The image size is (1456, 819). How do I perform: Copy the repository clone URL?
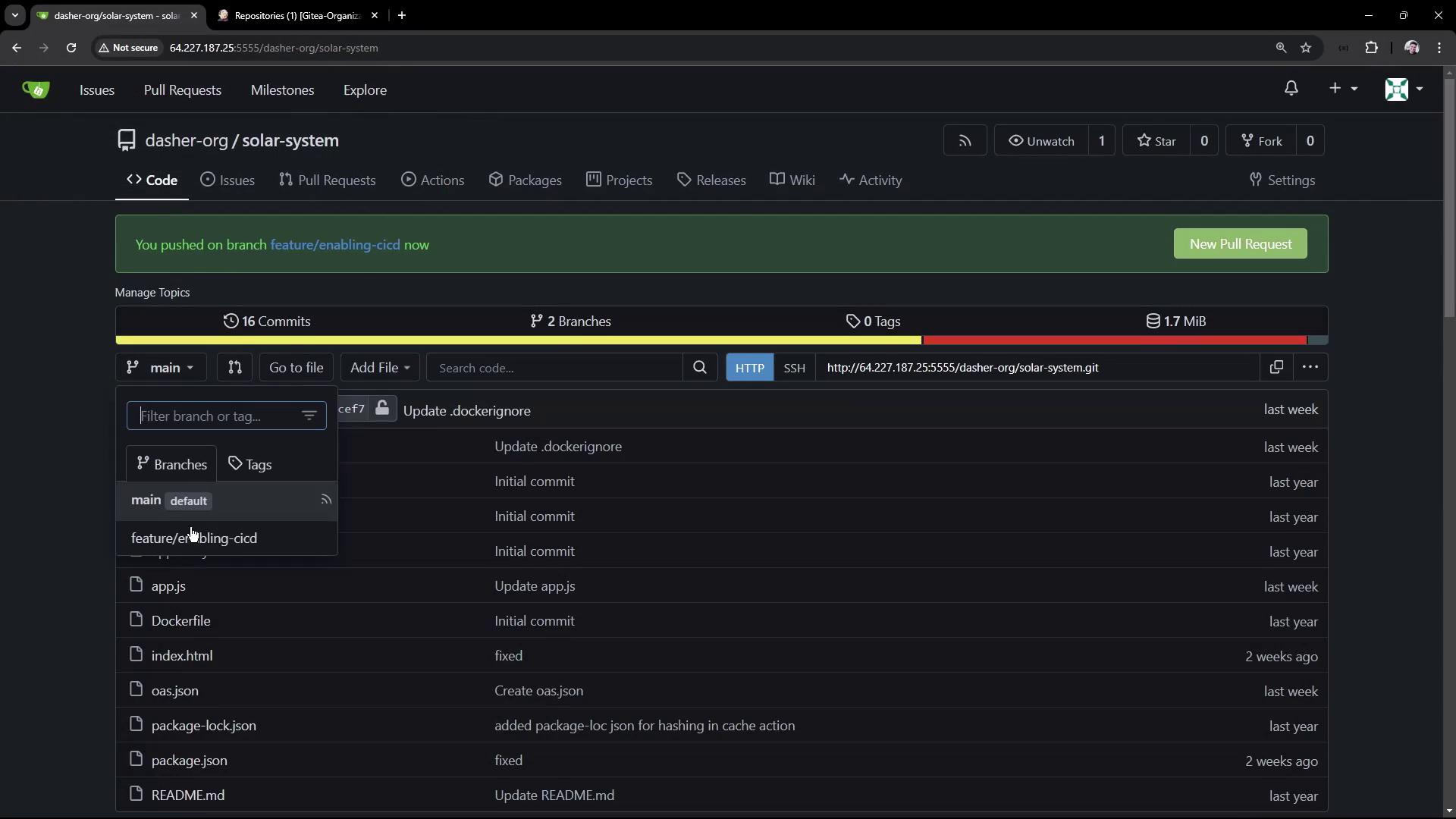(1276, 368)
